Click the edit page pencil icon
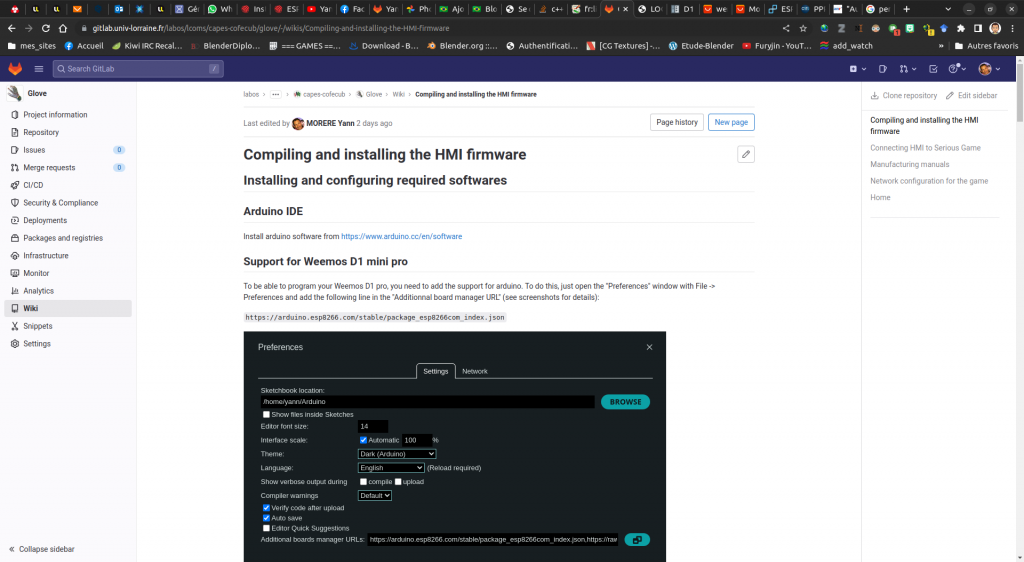1024x562 pixels. (745, 154)
